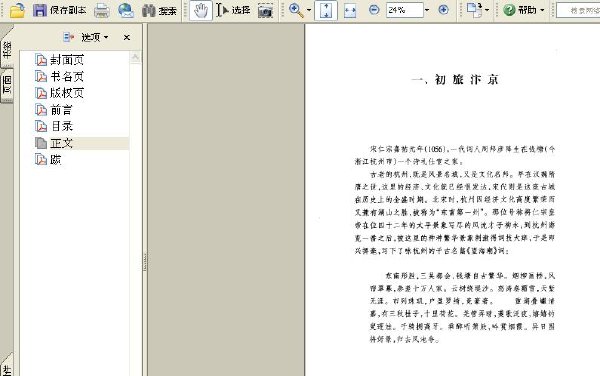Click the PDF icon beside 前言

point(41,110)
